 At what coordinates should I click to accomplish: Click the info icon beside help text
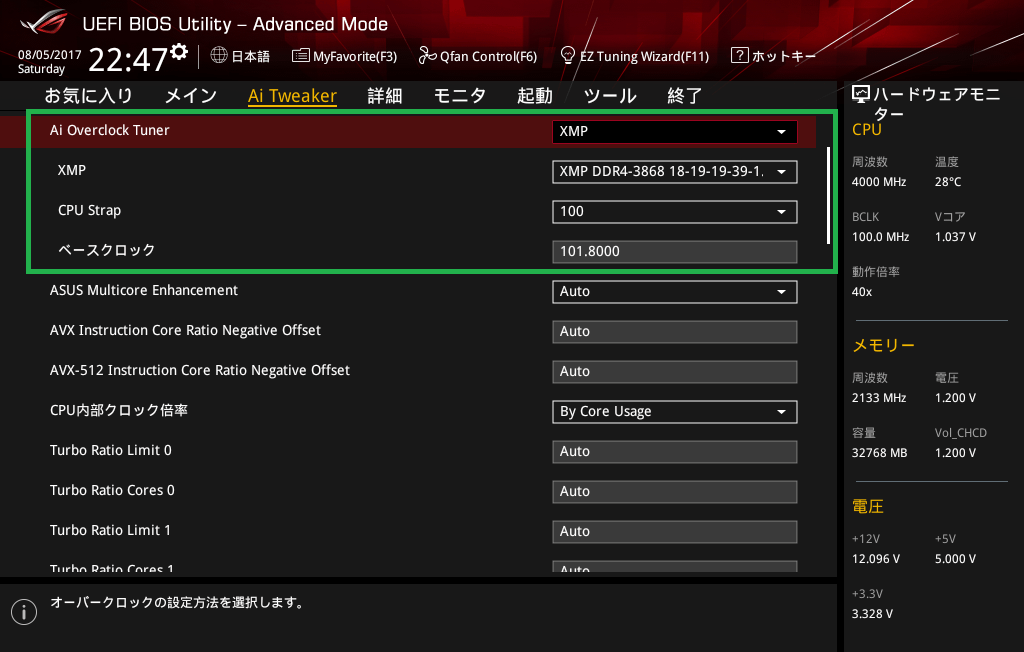(x=24, y=612)
